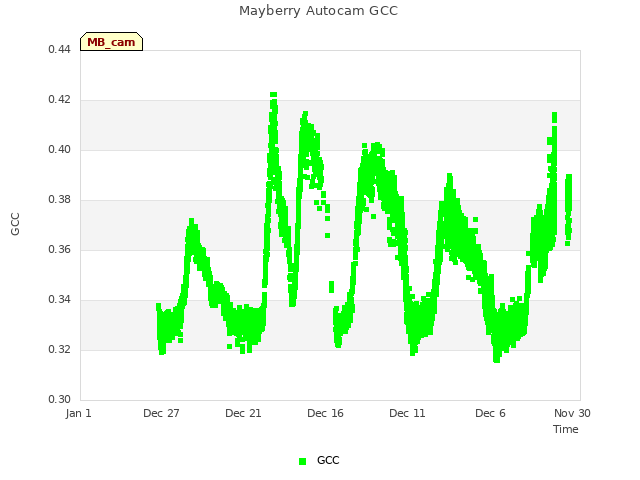
Task: Click the Dec 6 x-axis label
Action: [490, 413]
